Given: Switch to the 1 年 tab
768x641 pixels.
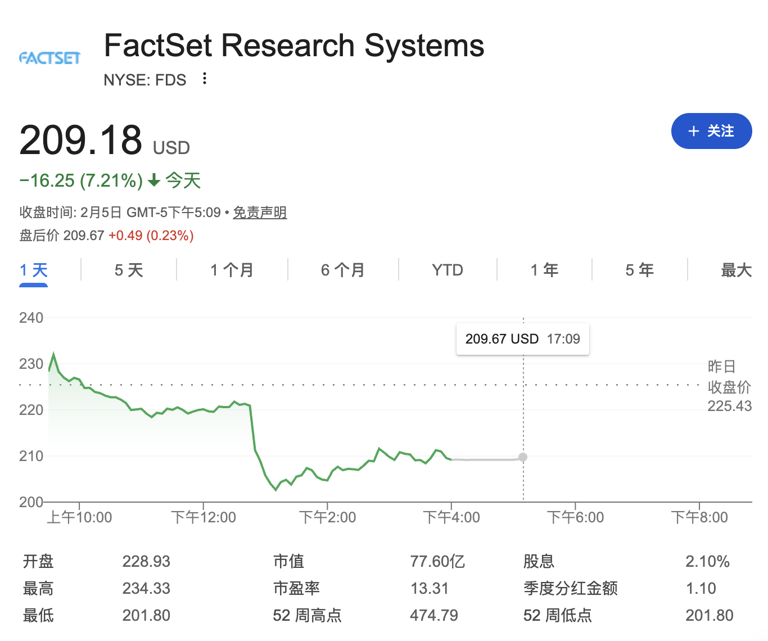Looking at the screenshot, I should pos(544,270).
